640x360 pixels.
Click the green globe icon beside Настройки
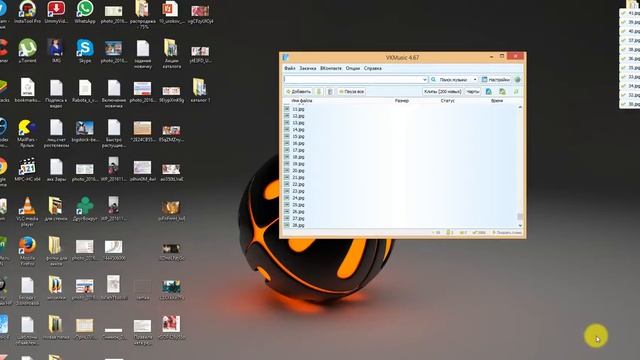(518, 79)
